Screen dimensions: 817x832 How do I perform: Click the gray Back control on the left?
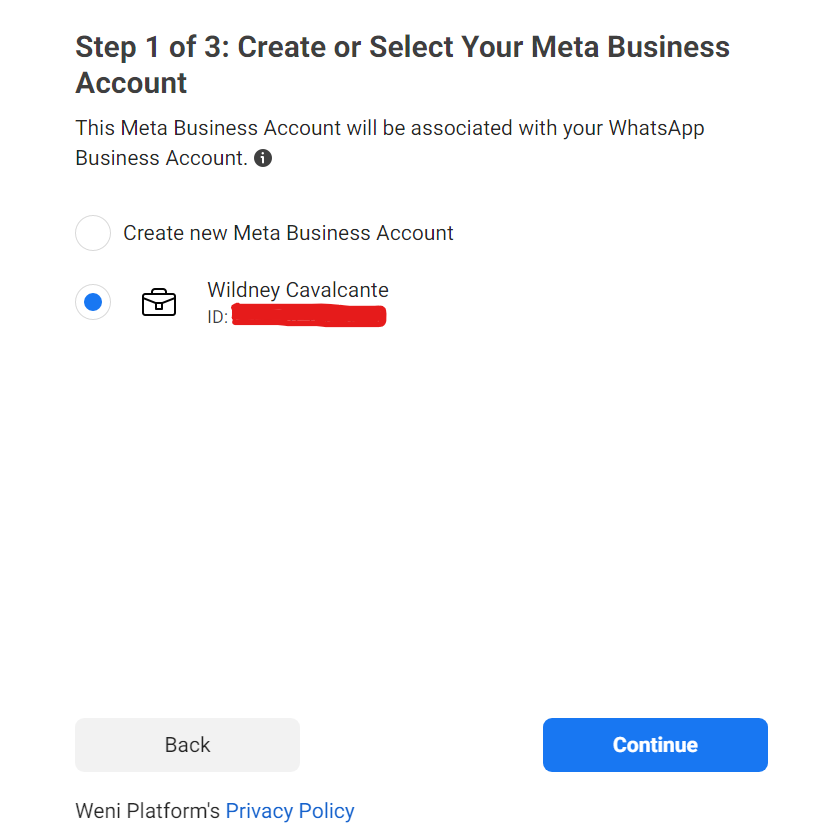[187, 744]
